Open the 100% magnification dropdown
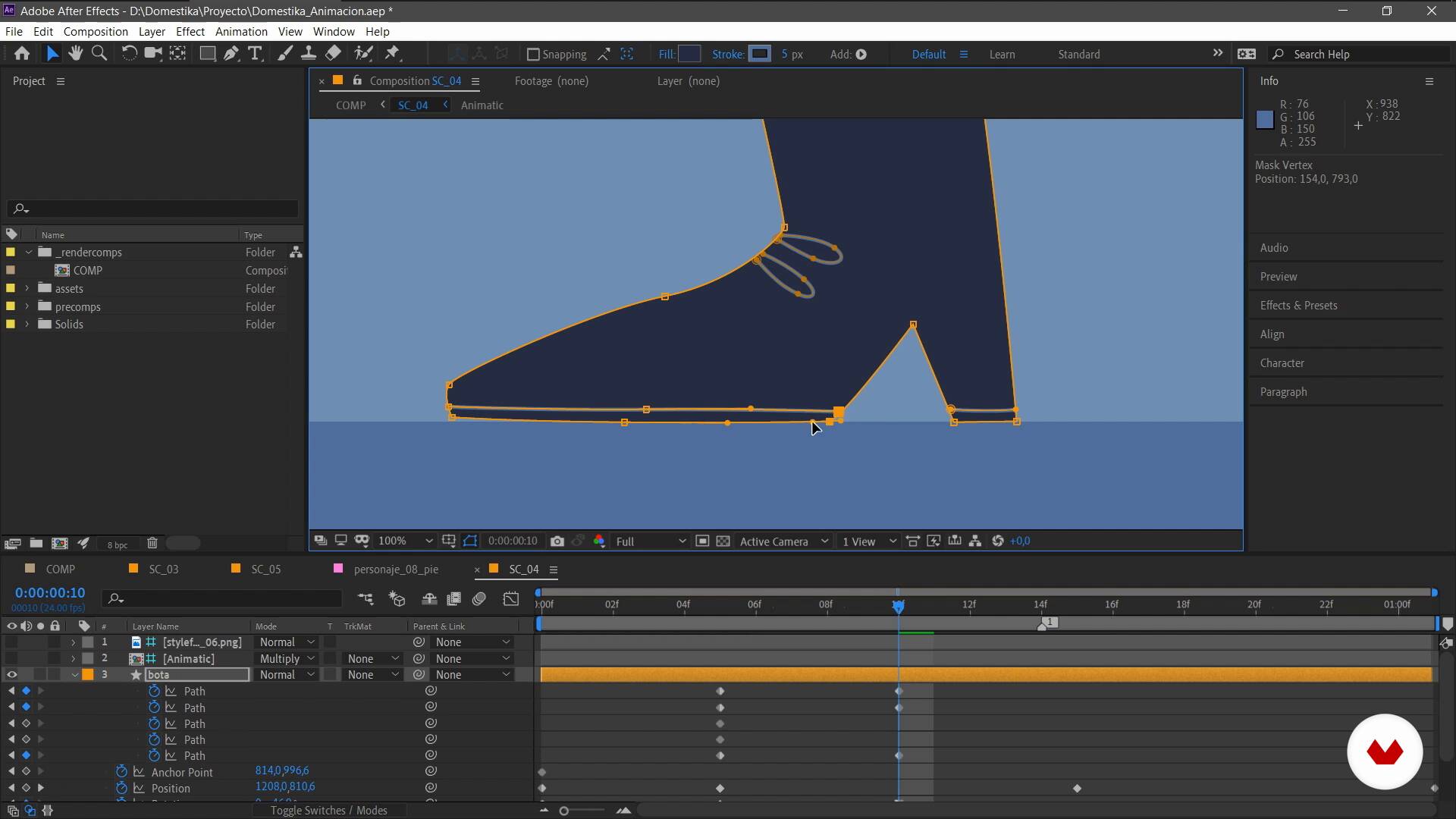The height and width of the screenshot is (819, 1456). coord(405,541)
